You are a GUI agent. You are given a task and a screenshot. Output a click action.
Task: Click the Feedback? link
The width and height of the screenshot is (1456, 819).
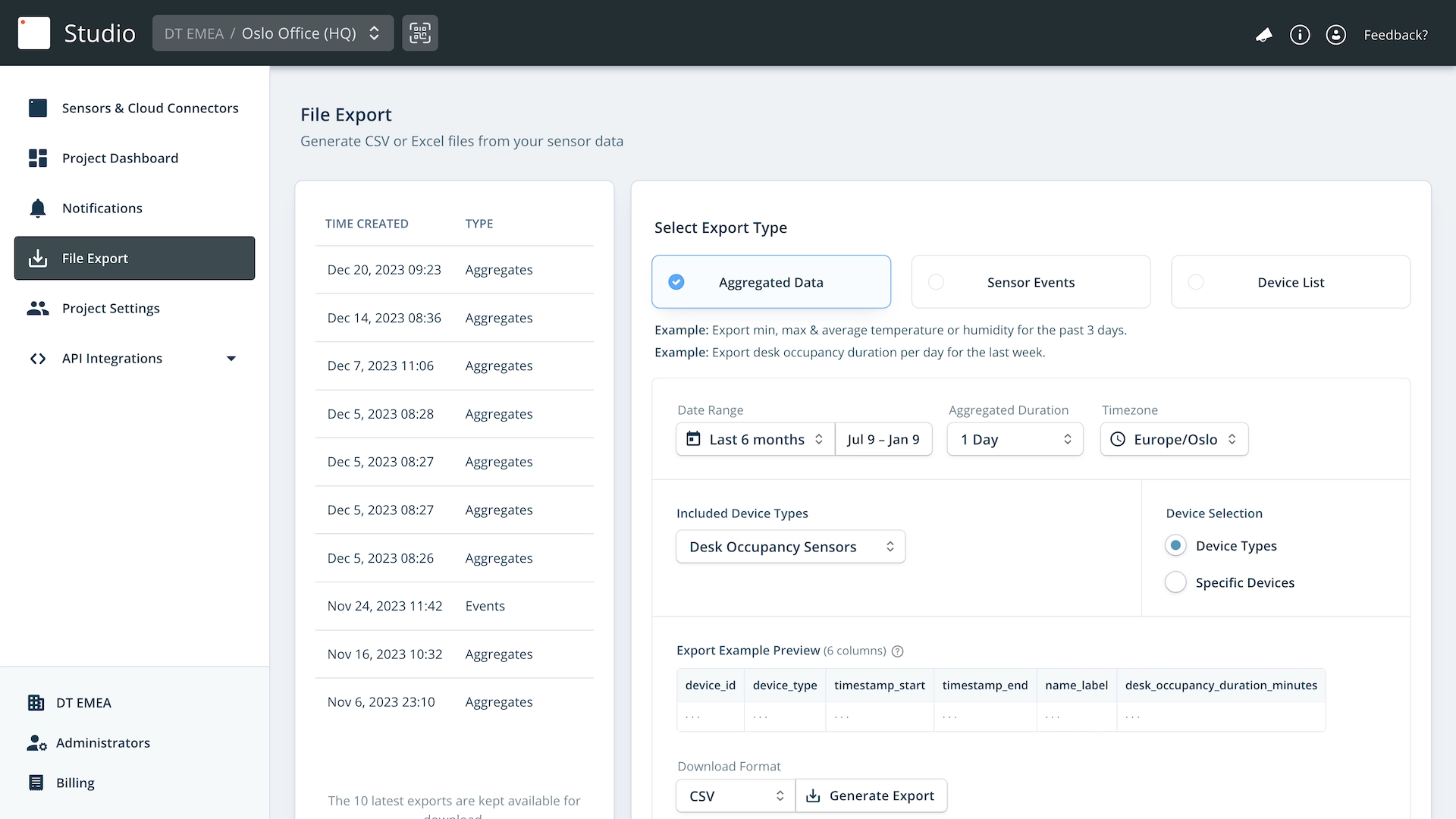pyautogui.click(x=1395, y=35)
